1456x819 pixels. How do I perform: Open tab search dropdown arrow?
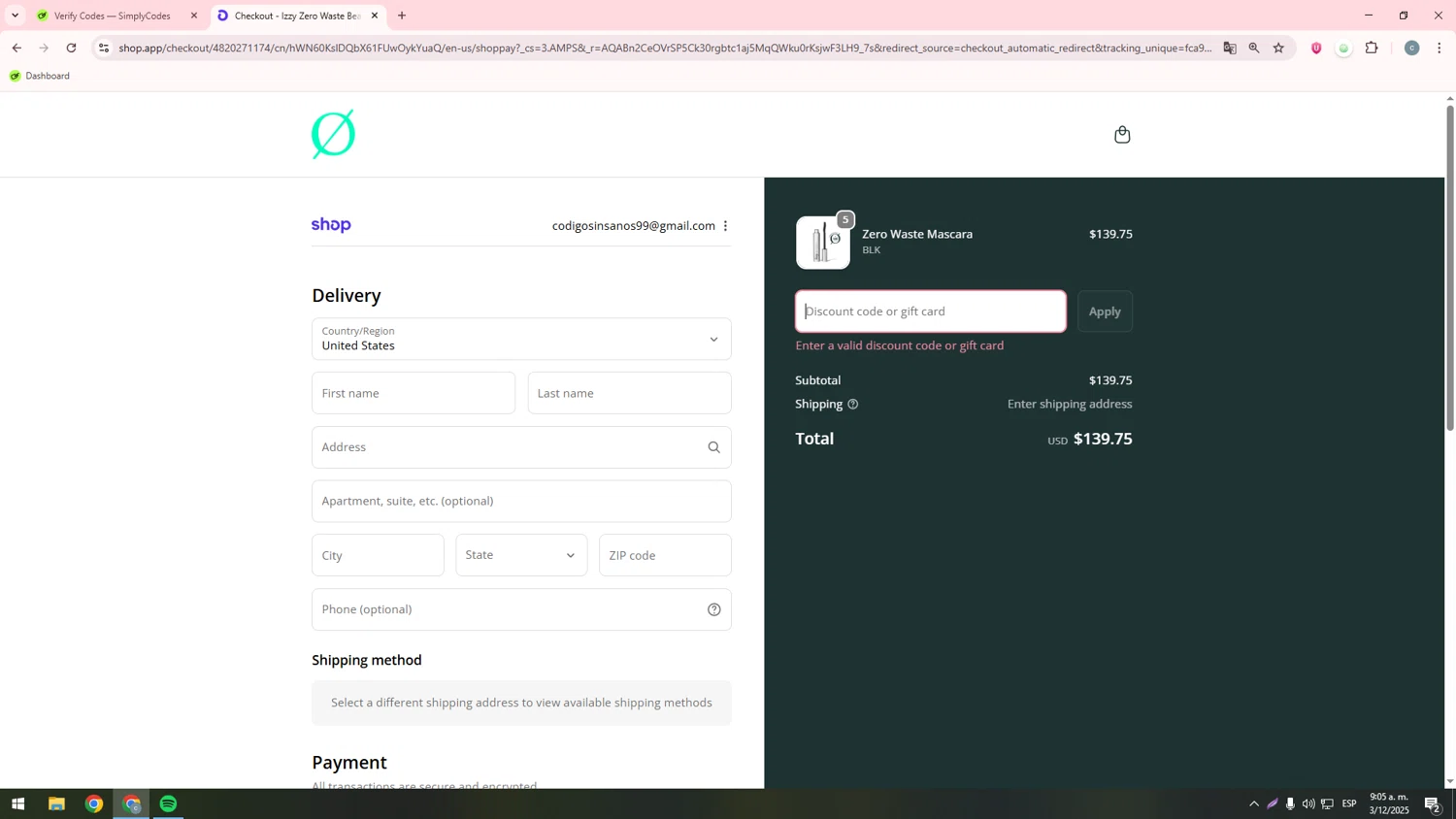(15, 16)
